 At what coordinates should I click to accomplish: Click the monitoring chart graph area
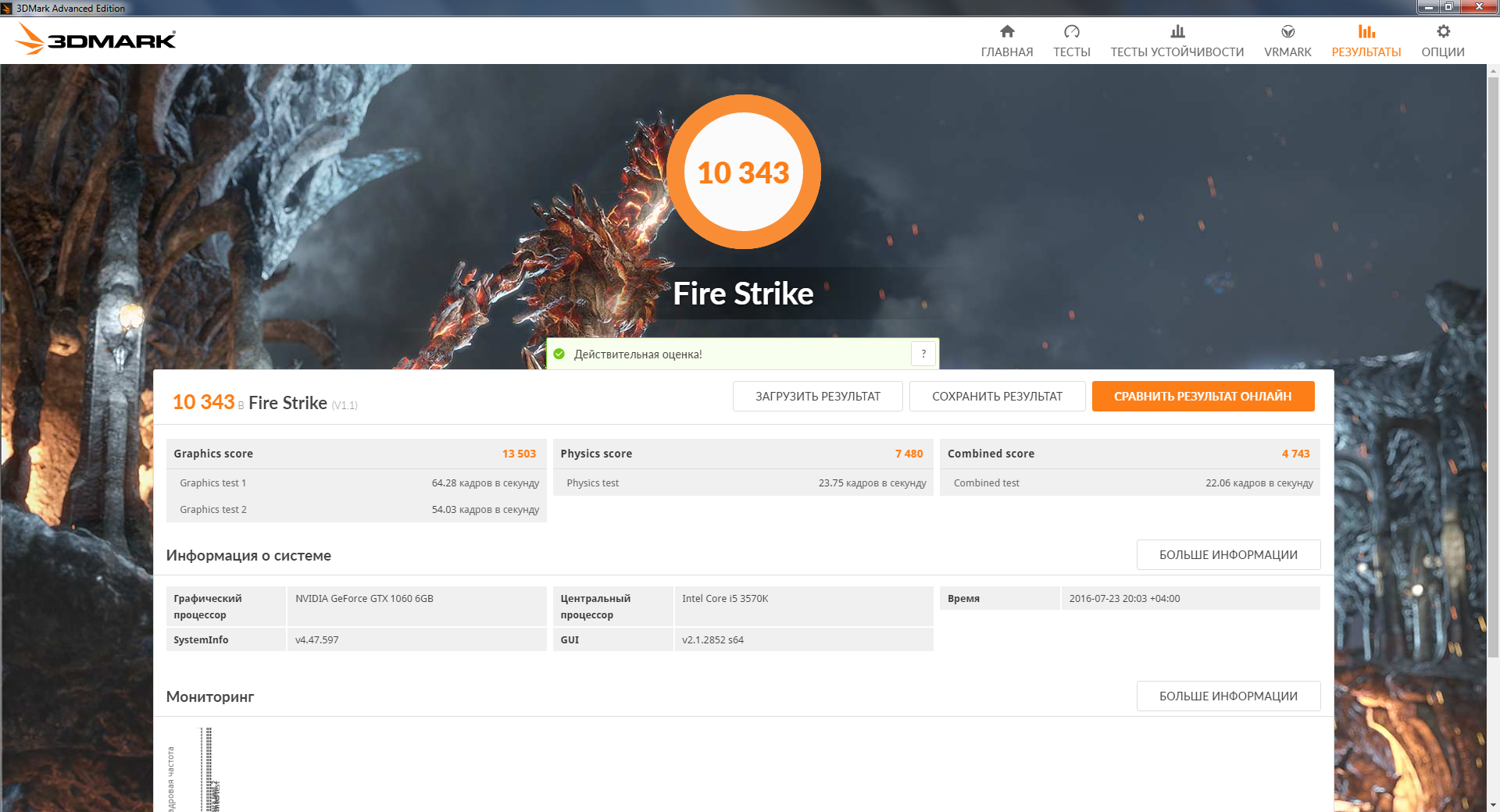click(x=742, y=769)
